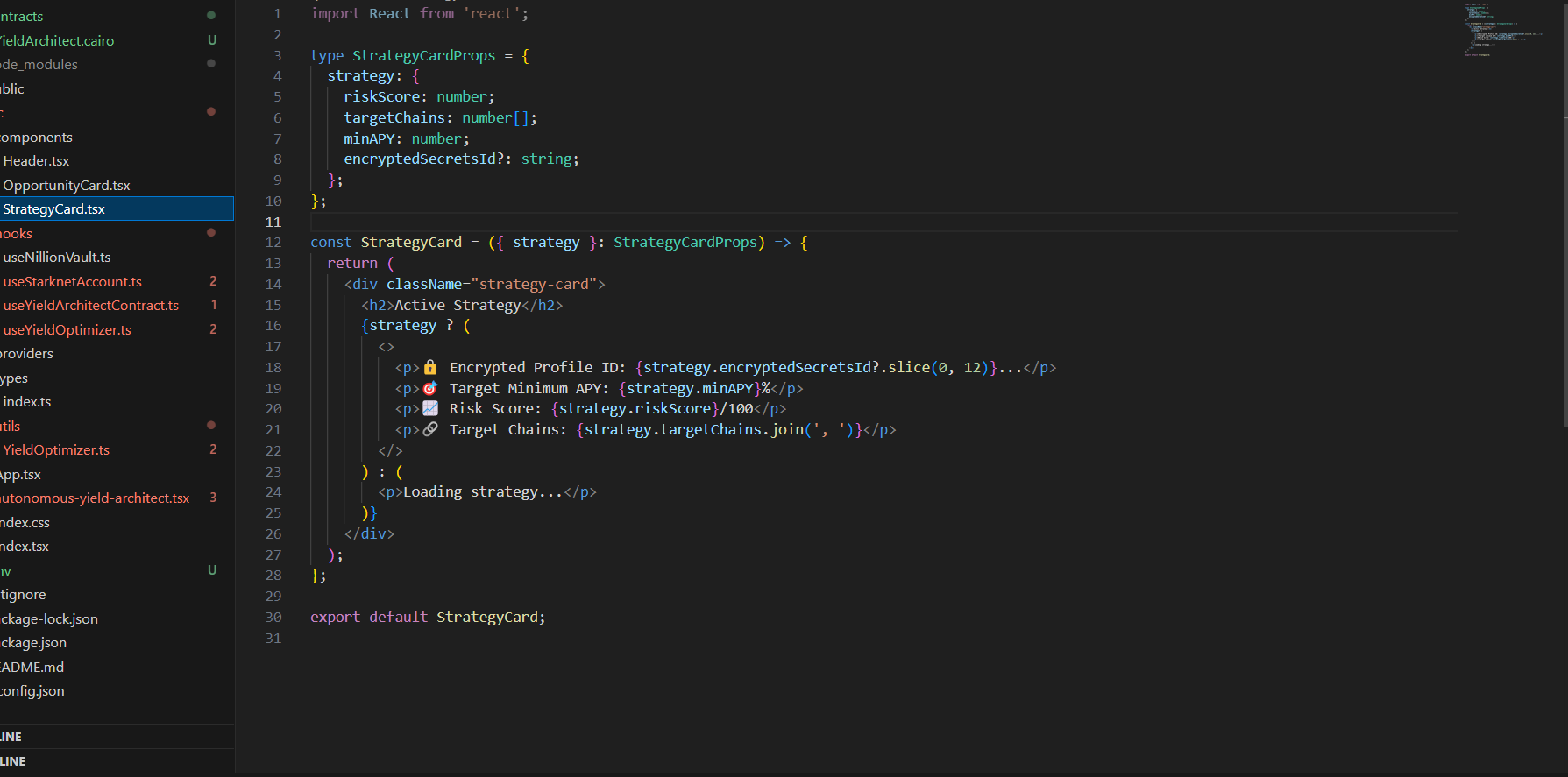Click 'Loading strategy...' text on line 24
The width and height of the screenshot is (1568, 777).
(x=483, y=491)
